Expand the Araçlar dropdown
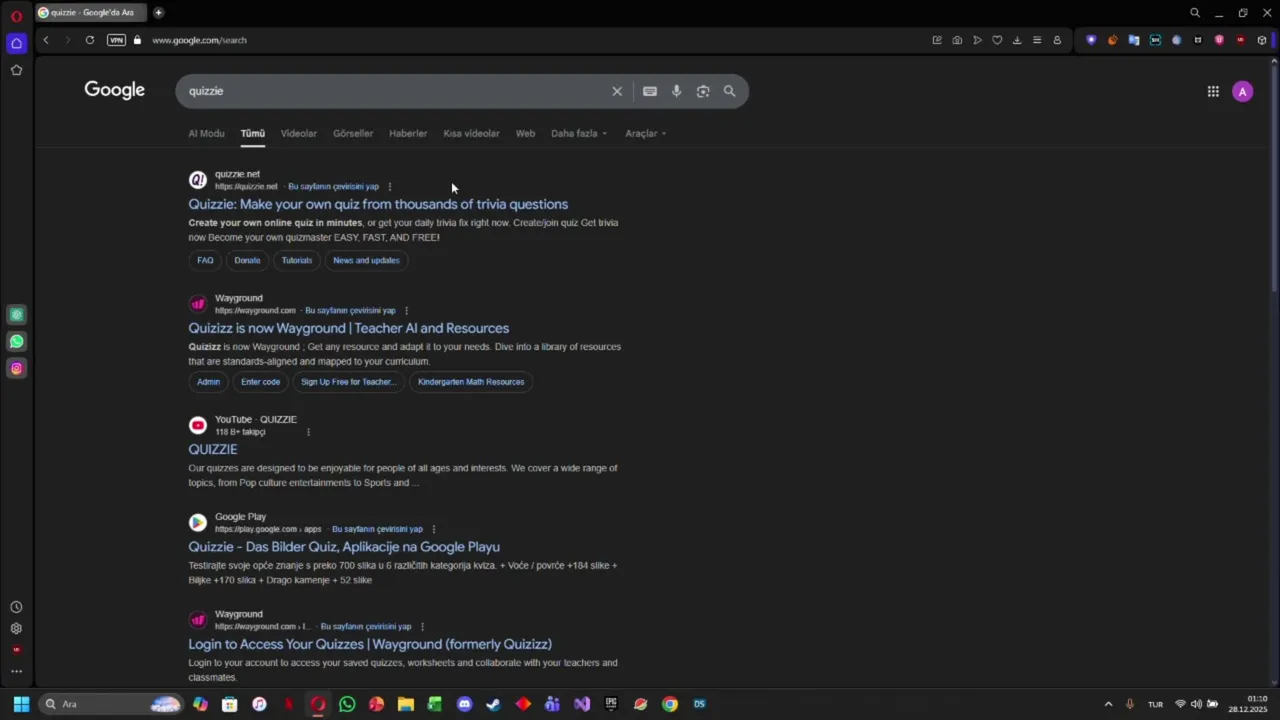The height and width of the screenshot is (720, 1280). point(646,133)
